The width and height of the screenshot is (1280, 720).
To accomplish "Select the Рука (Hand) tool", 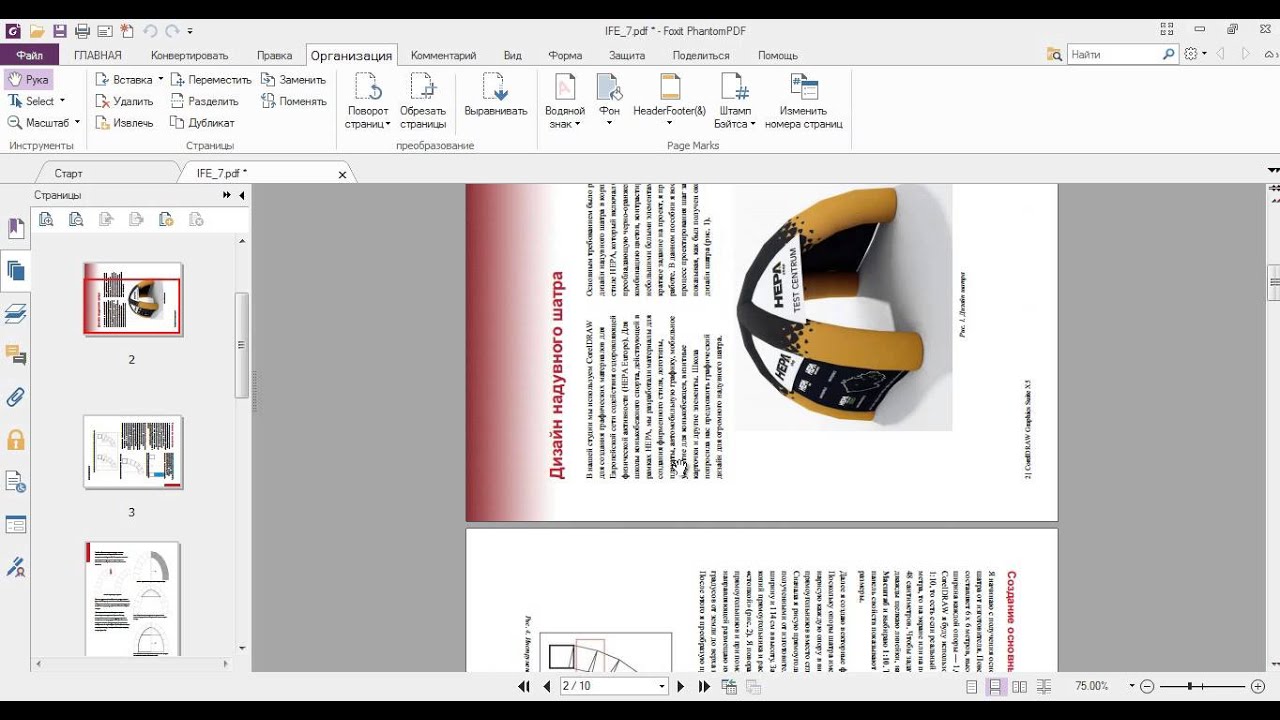I will [28, 79].
